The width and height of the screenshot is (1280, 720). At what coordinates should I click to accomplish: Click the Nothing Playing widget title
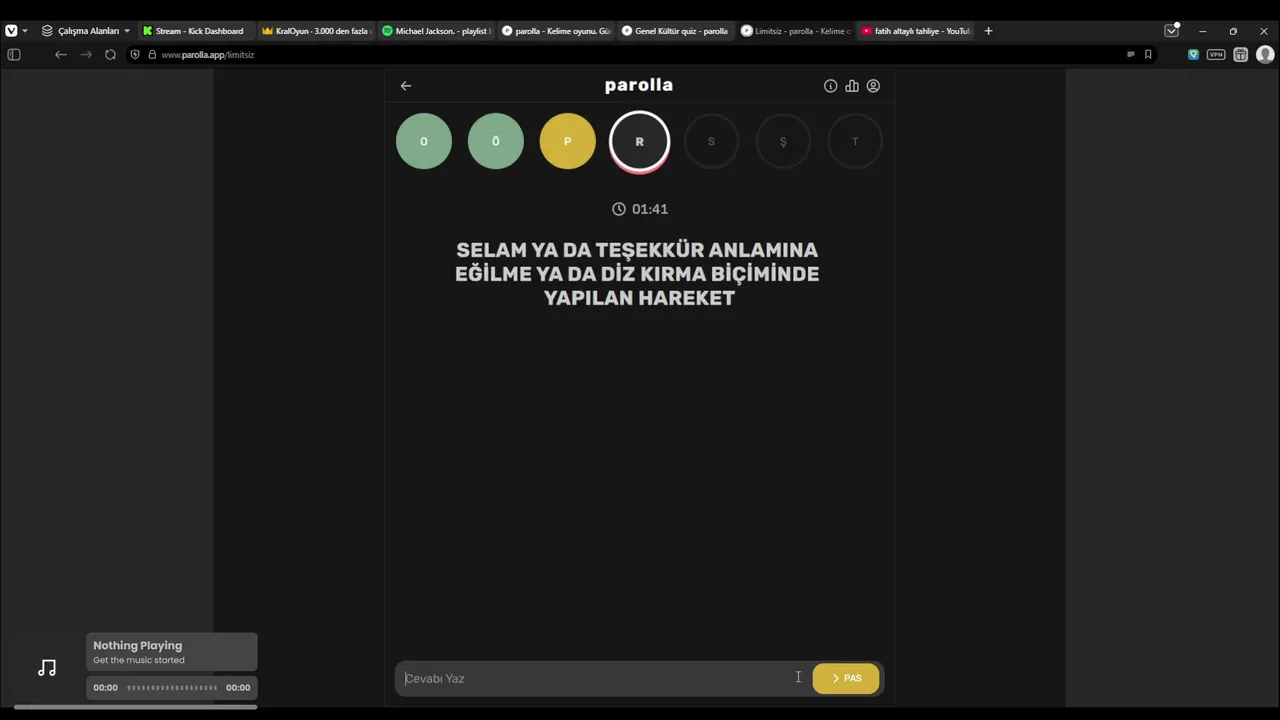click(x=138, y=646)
